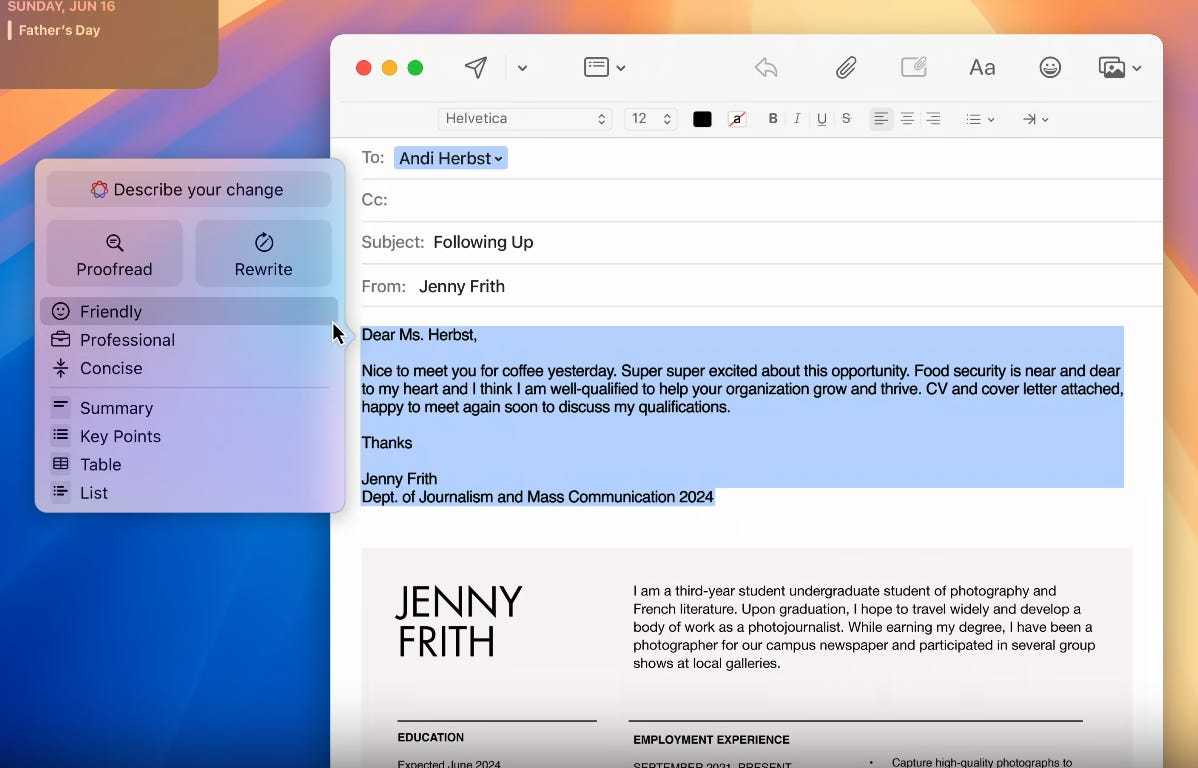Image resolution: width=1198 pixels, height=768 pixels.
Task: Click the Key Points bullet icon
Action: pyautogui.click(x=60, y=436)
